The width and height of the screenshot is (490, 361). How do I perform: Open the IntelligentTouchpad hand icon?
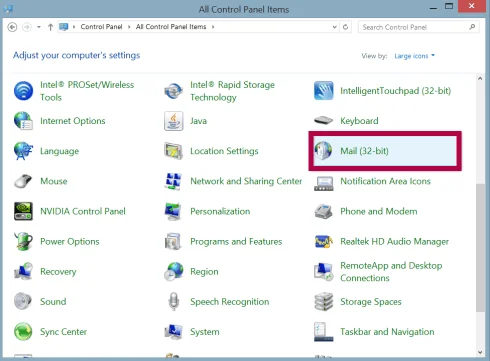(323, 91)
